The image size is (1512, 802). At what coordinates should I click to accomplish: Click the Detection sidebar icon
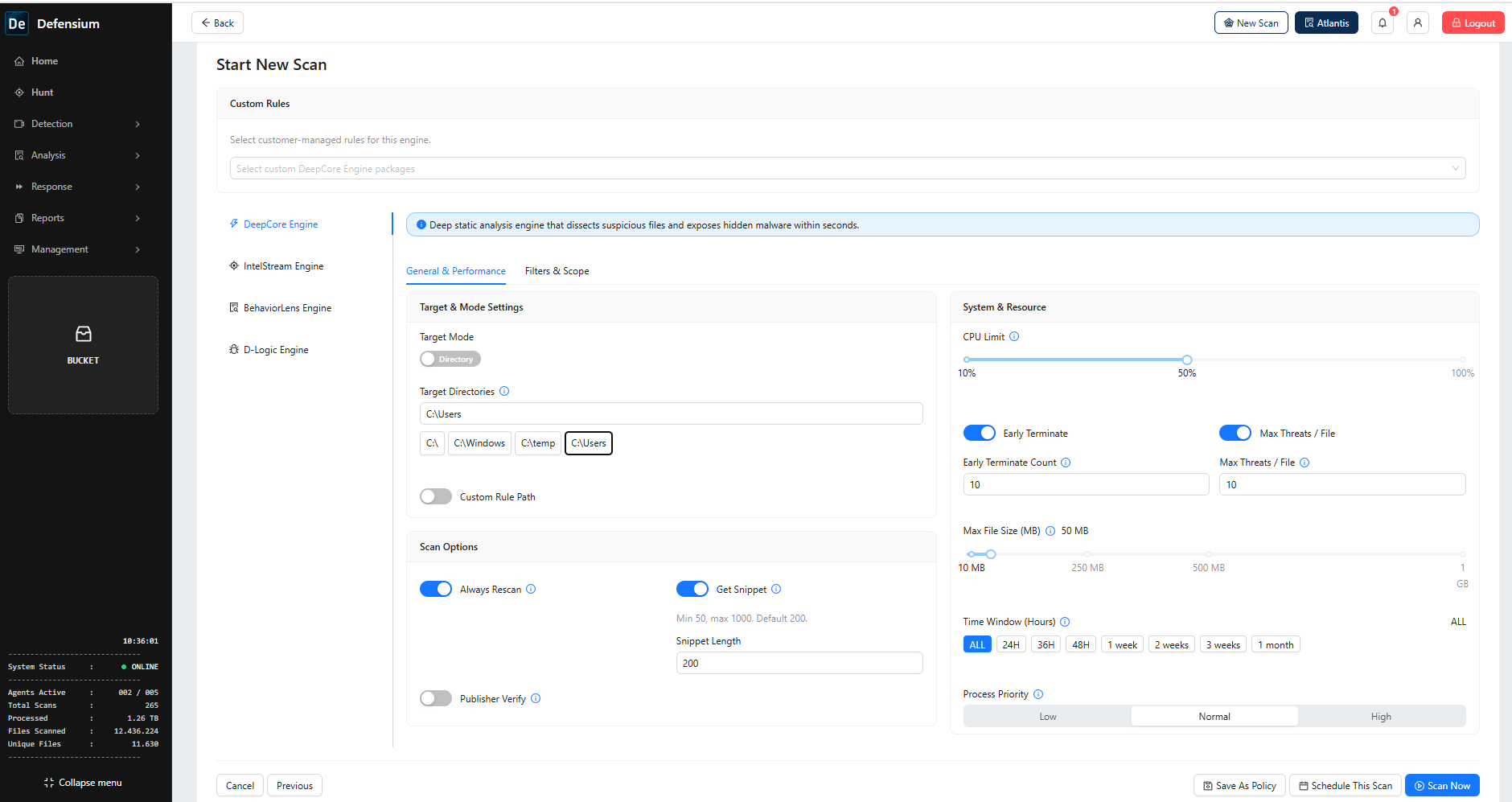[x=19, y=124]
